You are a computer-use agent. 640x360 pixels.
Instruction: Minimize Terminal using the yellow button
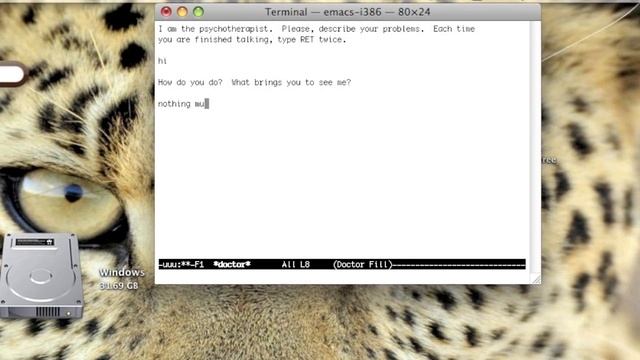182,12
